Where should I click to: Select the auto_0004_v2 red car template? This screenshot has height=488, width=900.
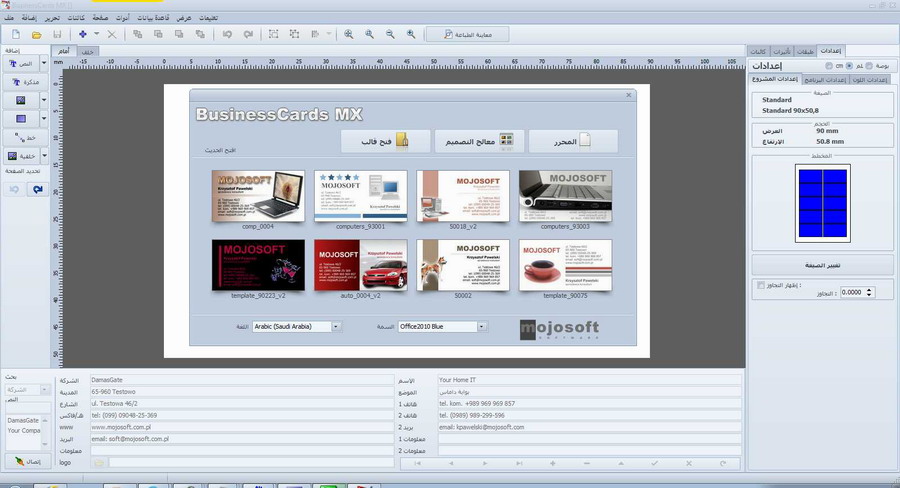coord(360,265)
